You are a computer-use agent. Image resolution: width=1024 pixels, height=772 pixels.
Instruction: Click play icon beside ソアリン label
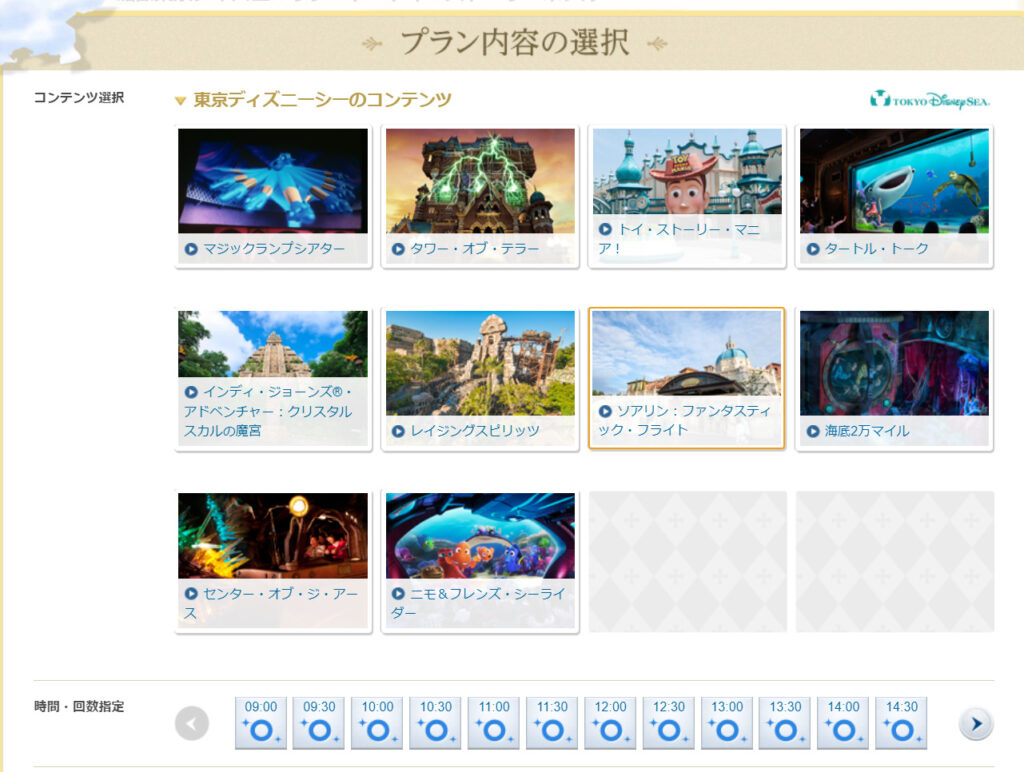coord(605,411)
